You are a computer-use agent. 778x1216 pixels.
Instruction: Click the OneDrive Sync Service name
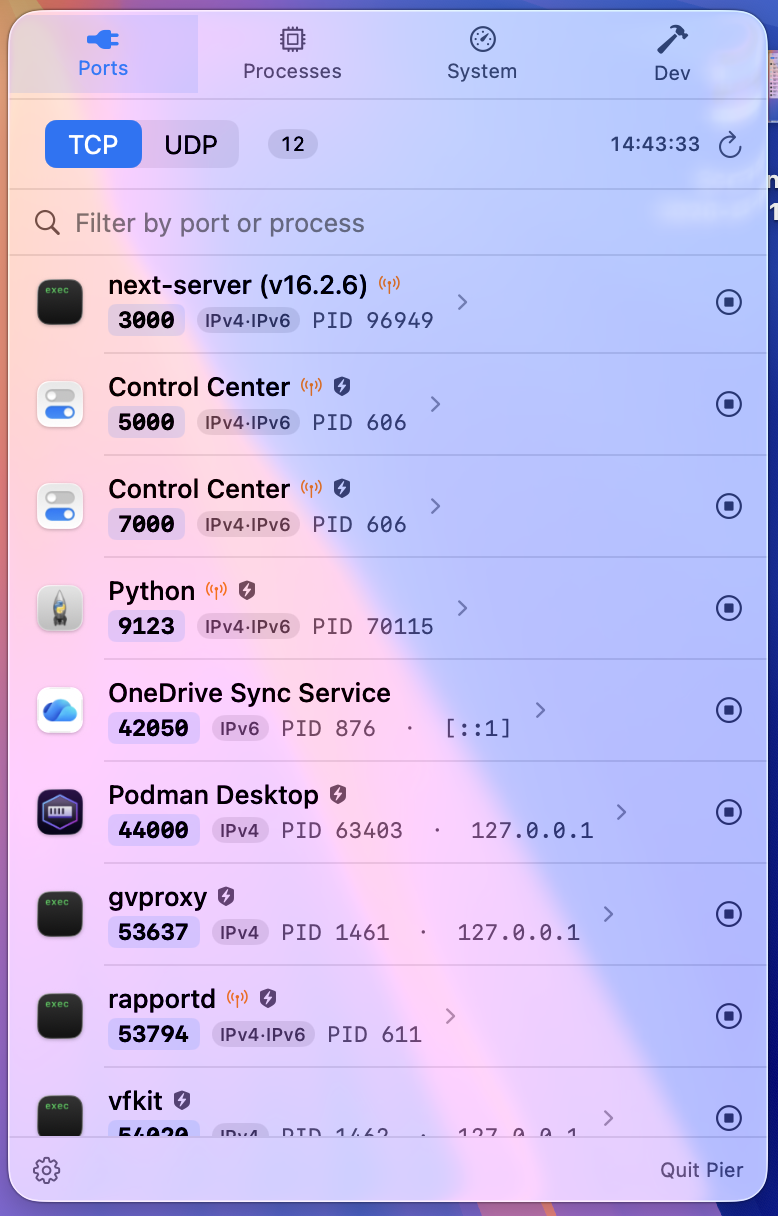pos(249,693)
